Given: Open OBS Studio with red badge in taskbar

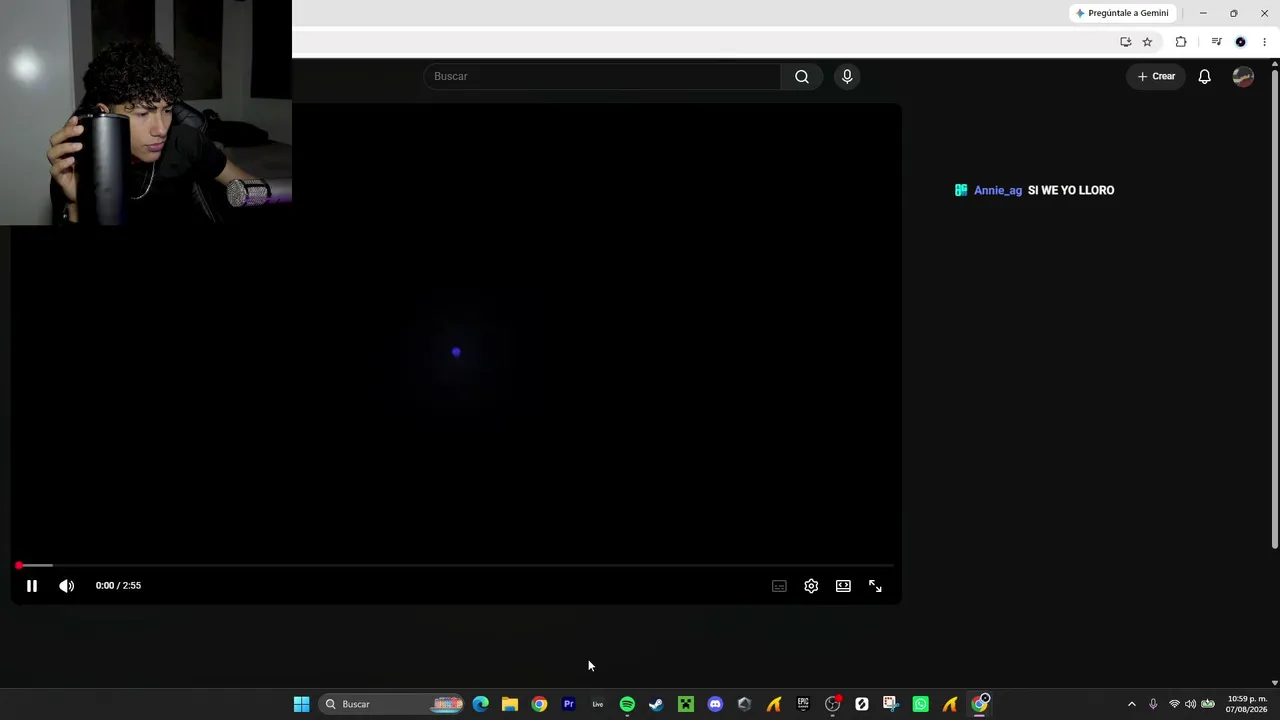Looking at the screenshot, I should [x=832, y=704].
